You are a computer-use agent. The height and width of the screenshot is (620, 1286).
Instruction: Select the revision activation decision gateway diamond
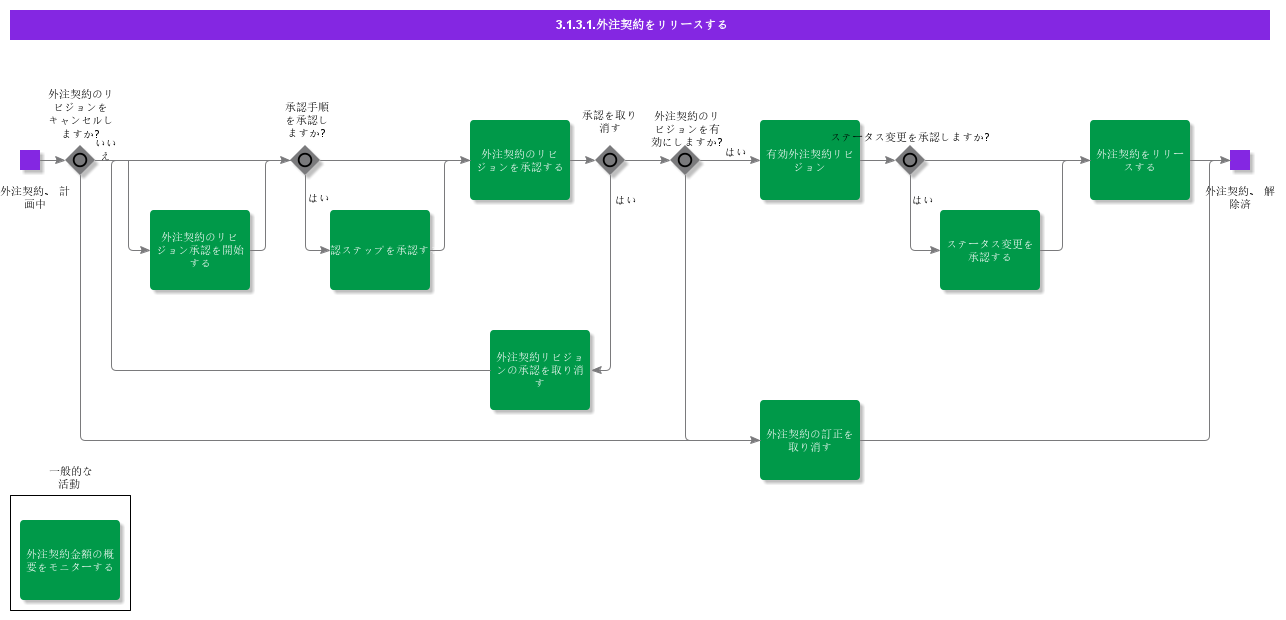pyautogui.click(x=685, y=160)
